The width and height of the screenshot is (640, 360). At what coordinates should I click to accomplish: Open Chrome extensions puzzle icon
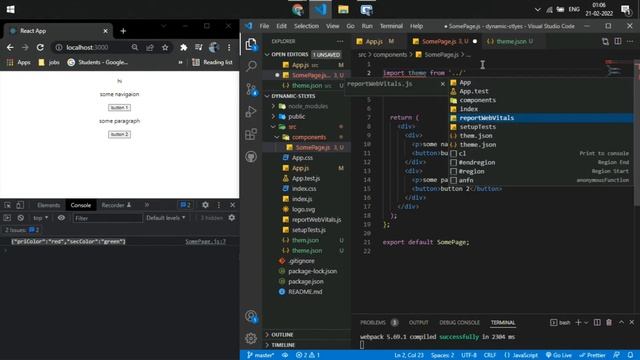[184, 47]
